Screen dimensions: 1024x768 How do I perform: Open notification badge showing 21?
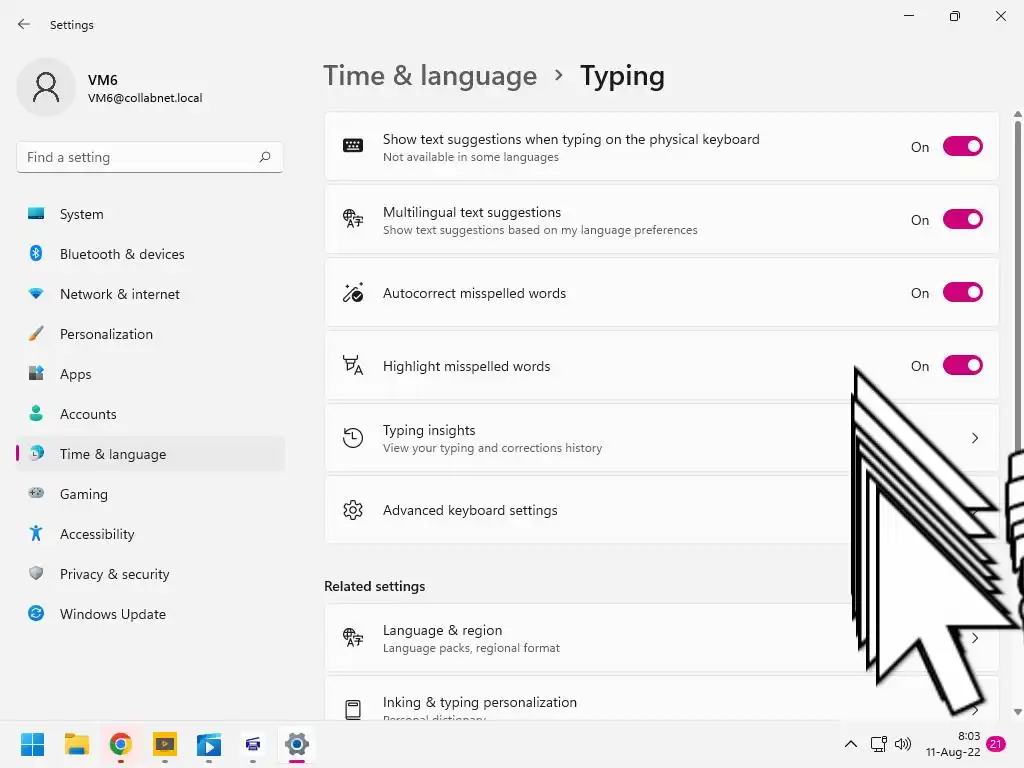[995, 744]
